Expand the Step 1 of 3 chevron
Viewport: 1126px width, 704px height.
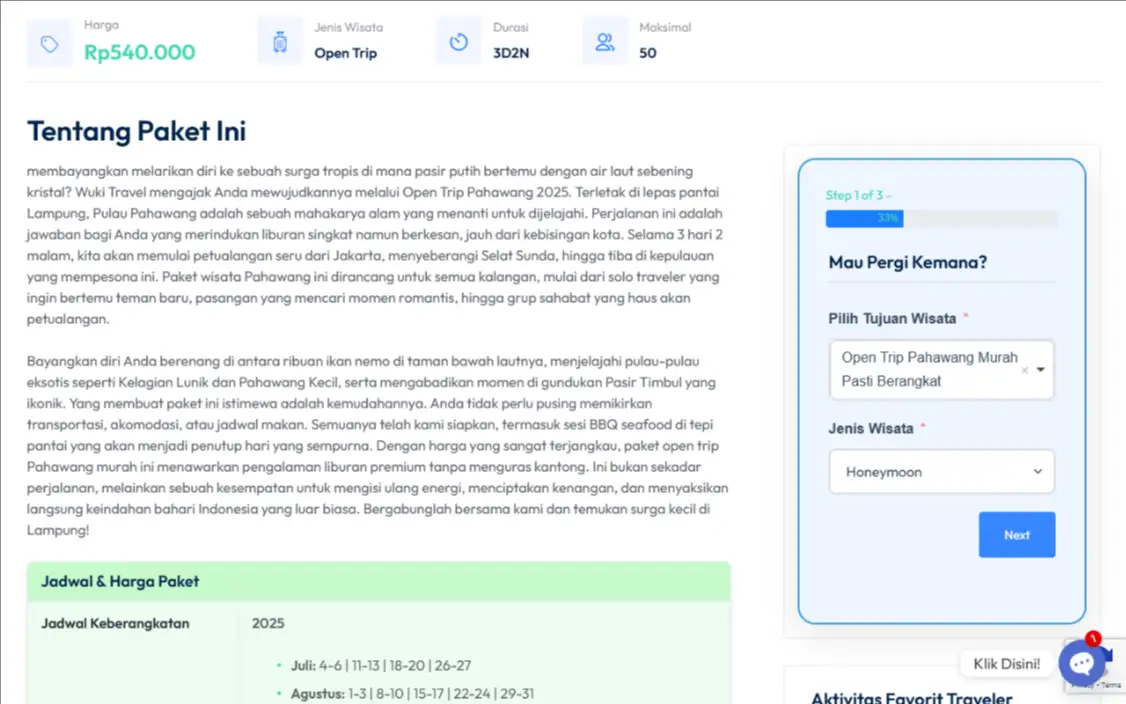(889, 196)
